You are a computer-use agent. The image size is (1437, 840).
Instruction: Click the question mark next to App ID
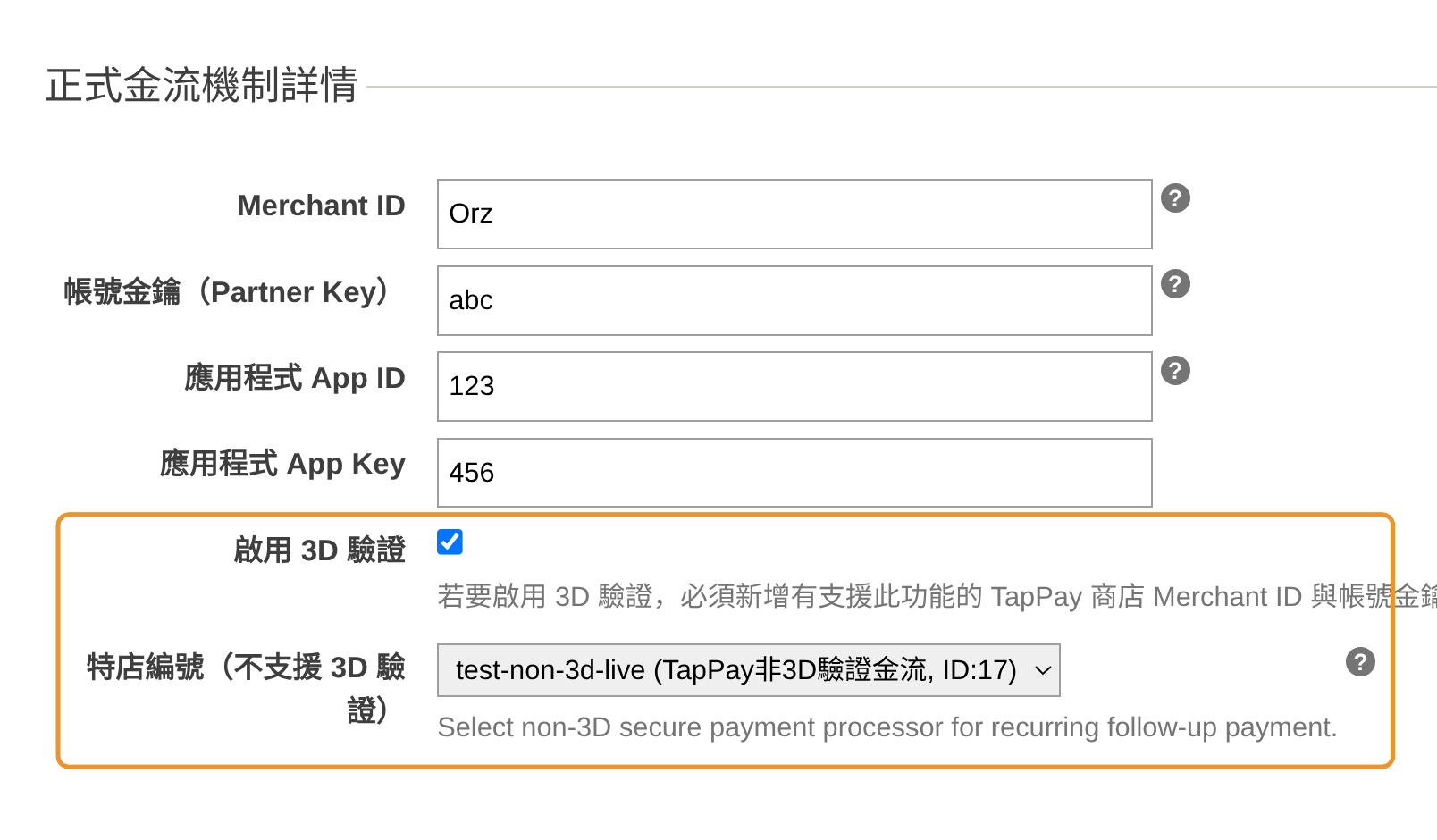click(1175, 371)
